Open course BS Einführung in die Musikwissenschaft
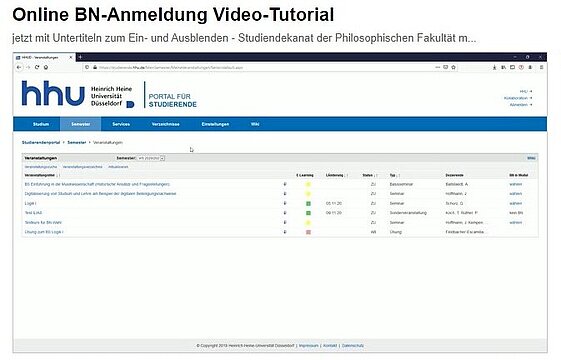Image resolution: width=561 pixels, height=360 pixels. tap(97, 184)
